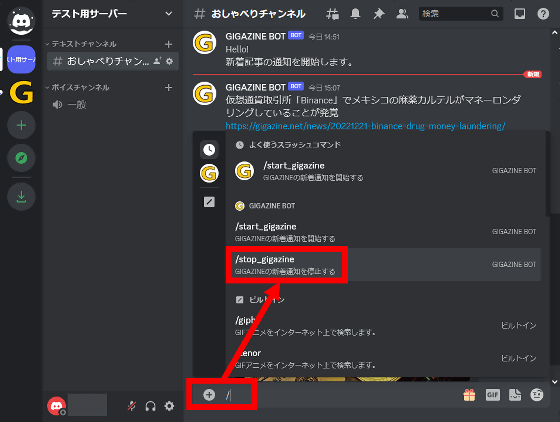This screenshot has height=422, width=560.
Task: Create a new text channel plus
Action: (x=169, y=44)
